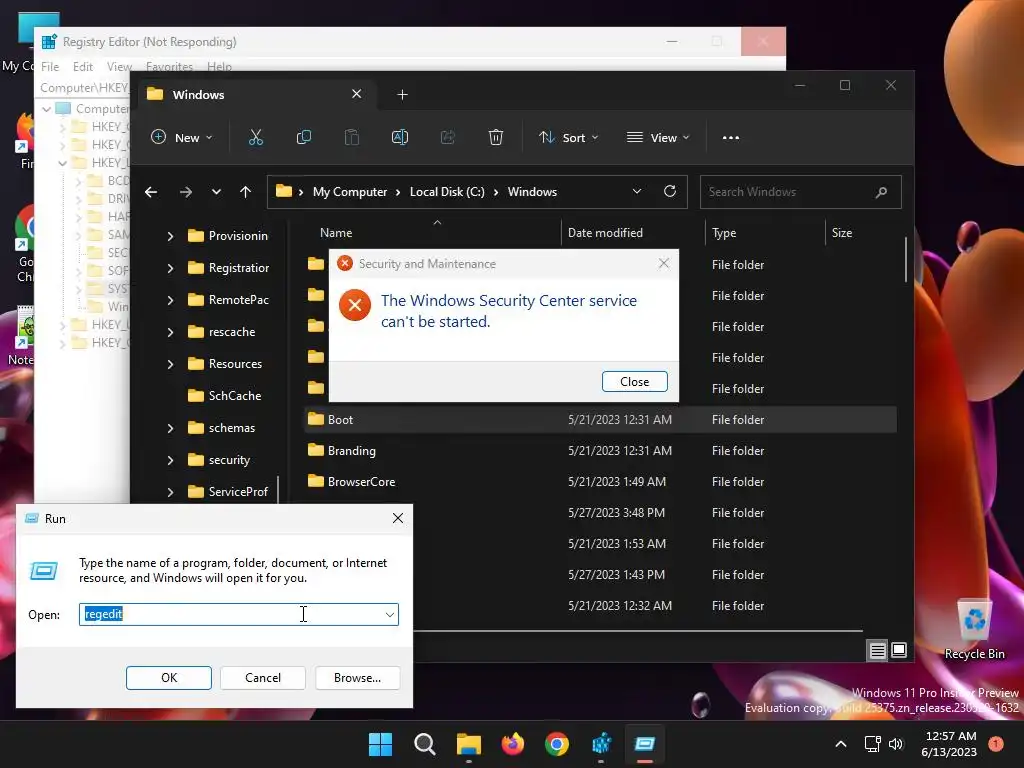The image size is (1024, 768).
Task: Dismiss Security and Maintenance dialog with X
Action: click(x=664, y=263)
